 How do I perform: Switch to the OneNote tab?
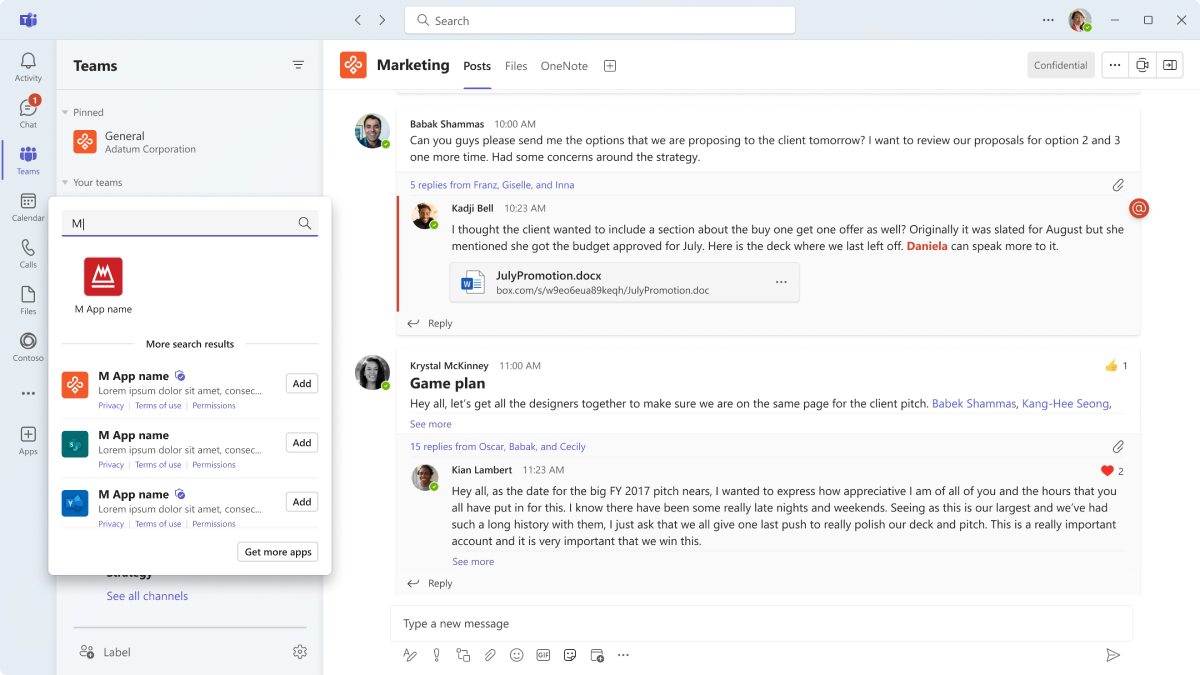[564, 66]
